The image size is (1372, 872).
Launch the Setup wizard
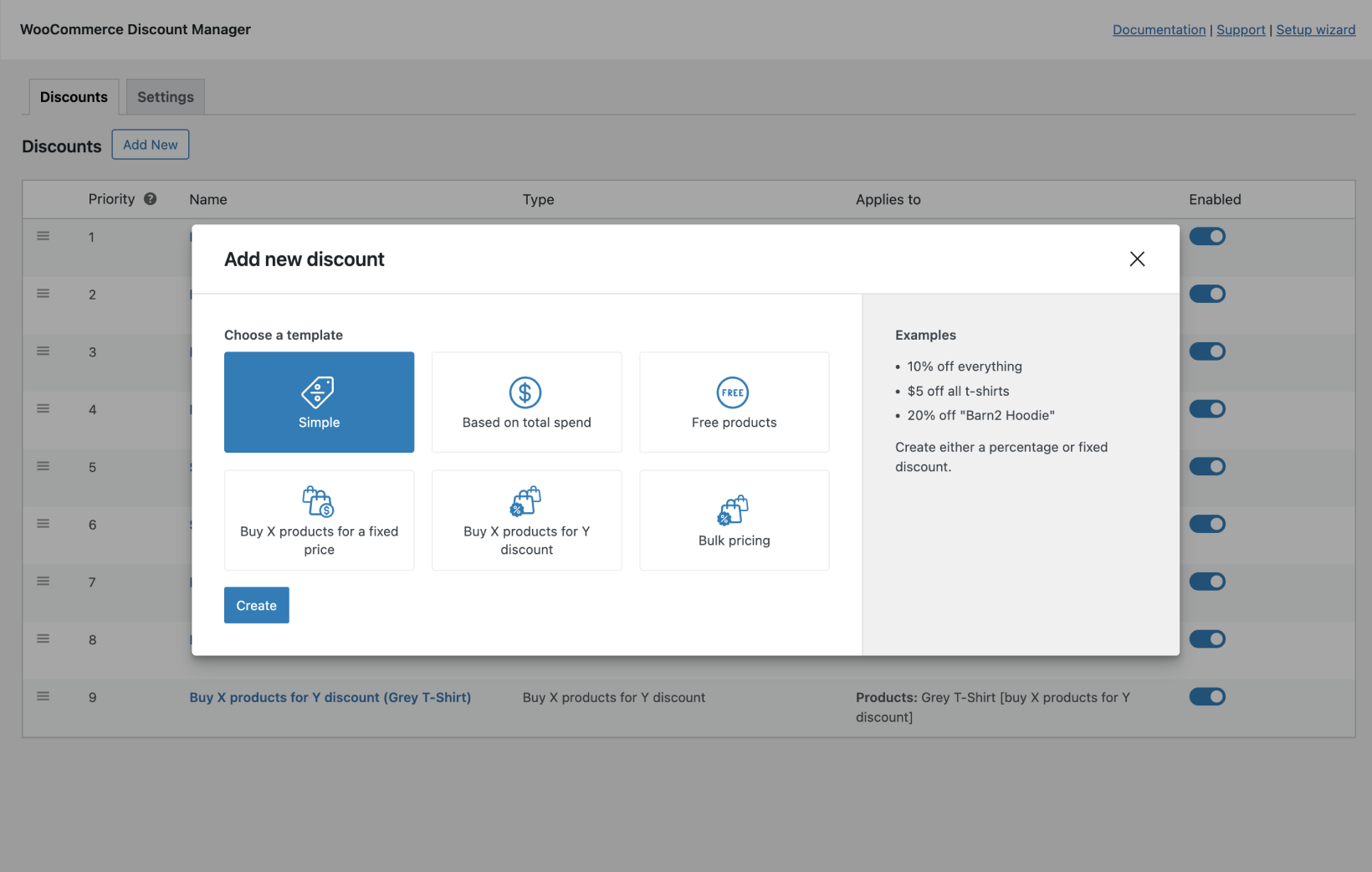(x=1315, y=29)
